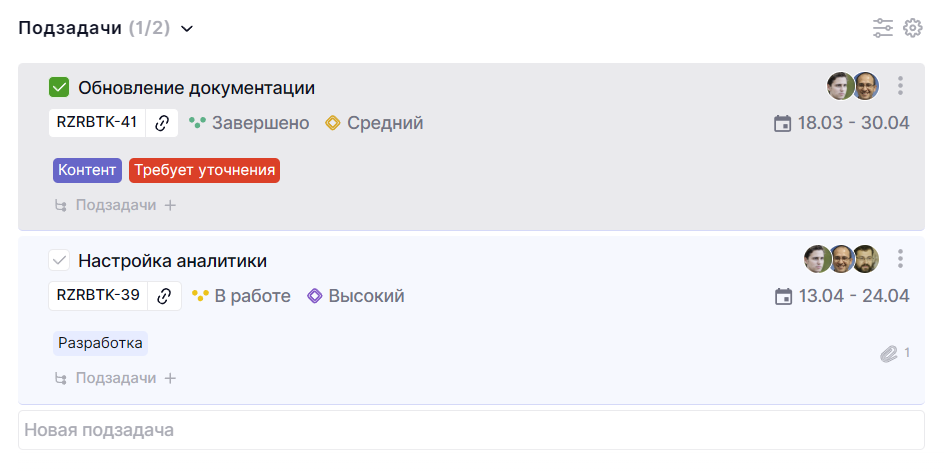Click the Контент tag label
Image resolution: width=944 pixels, height=472 pixels.
pyautogui.click(x=87, y=170)
